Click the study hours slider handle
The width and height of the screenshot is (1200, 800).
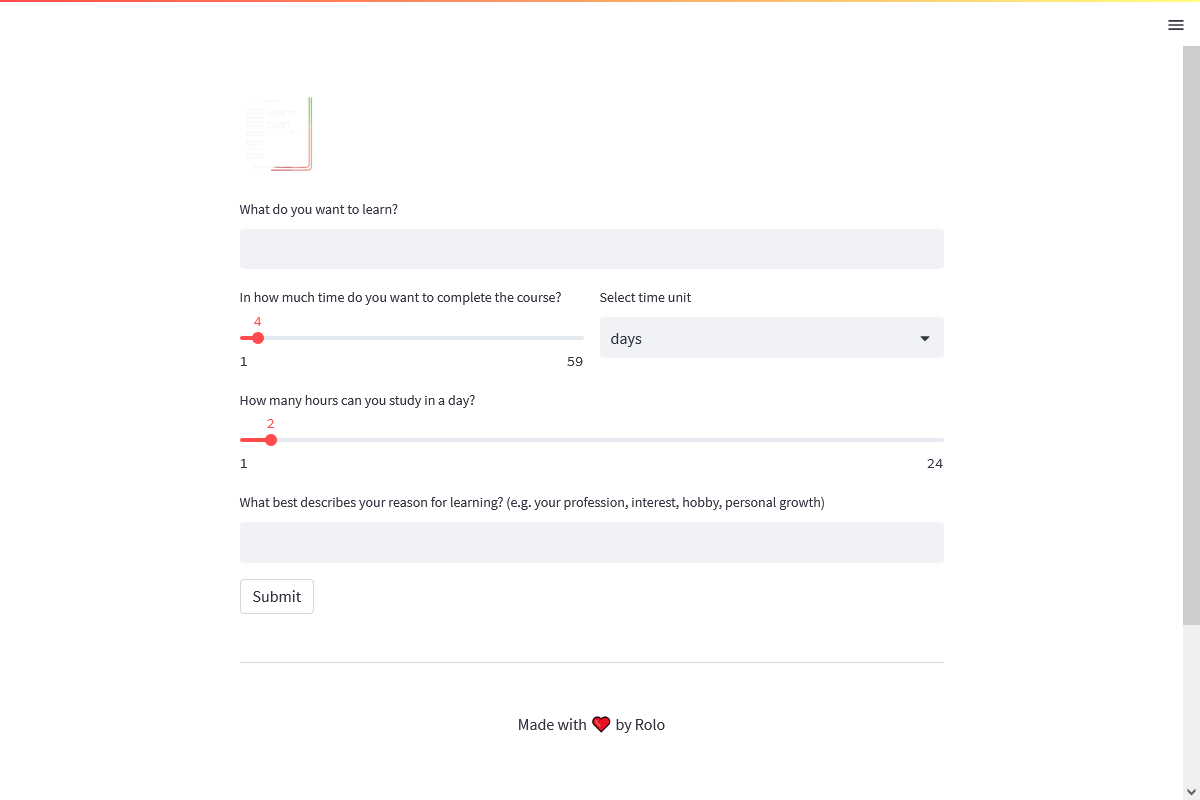click(271, 440)
